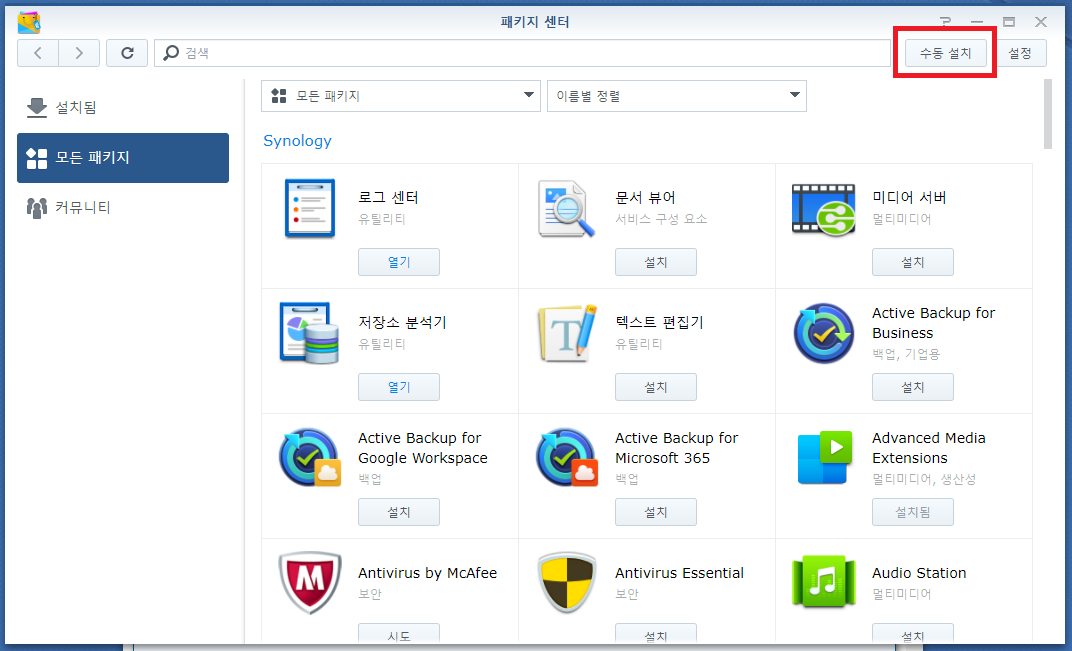Open 미디어 서버 package title
The width and height of the screenshot is (1072, 651).
909,198
